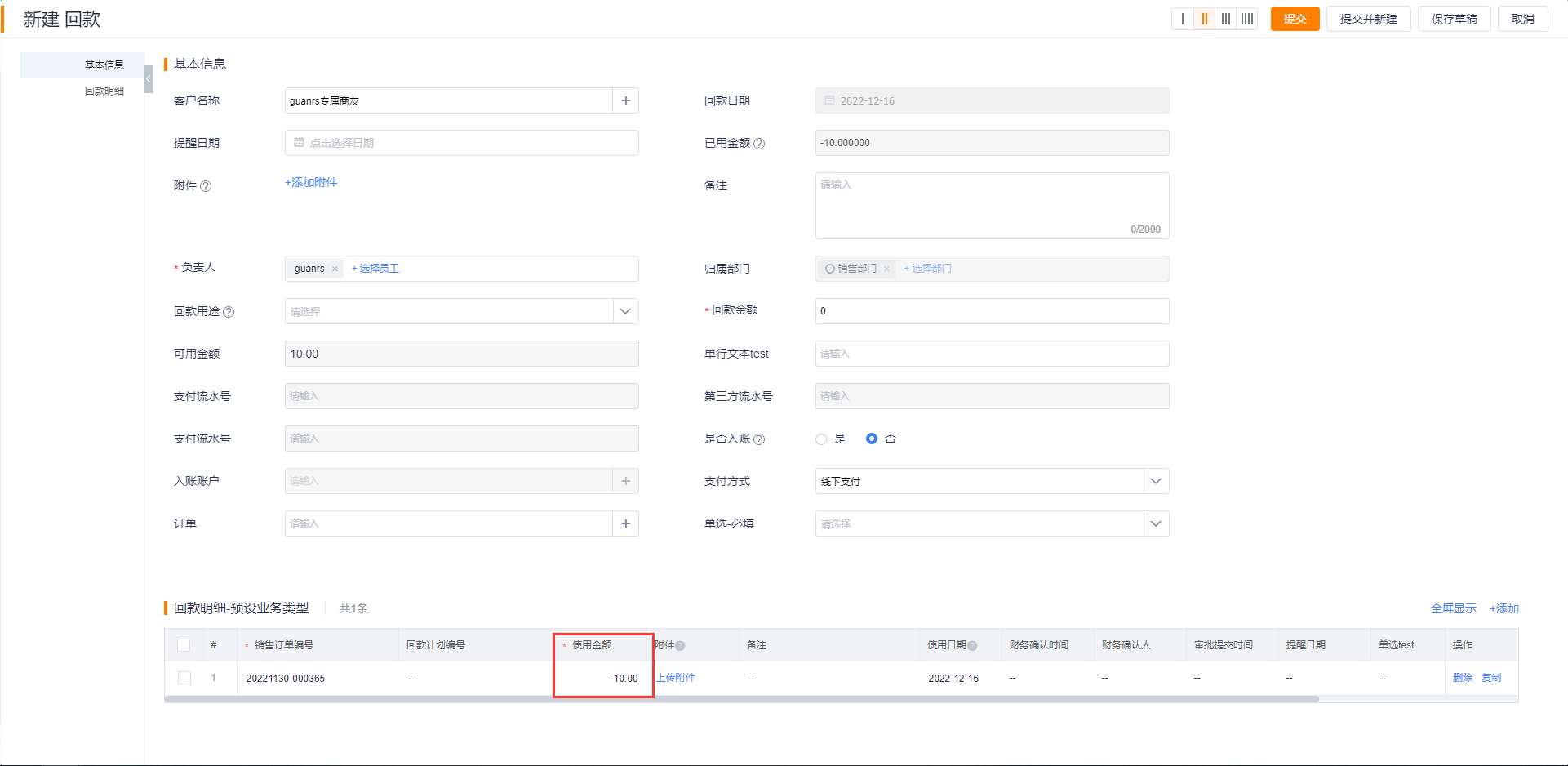
Task: Click +添加附件 link
Action: coord(311,182)
